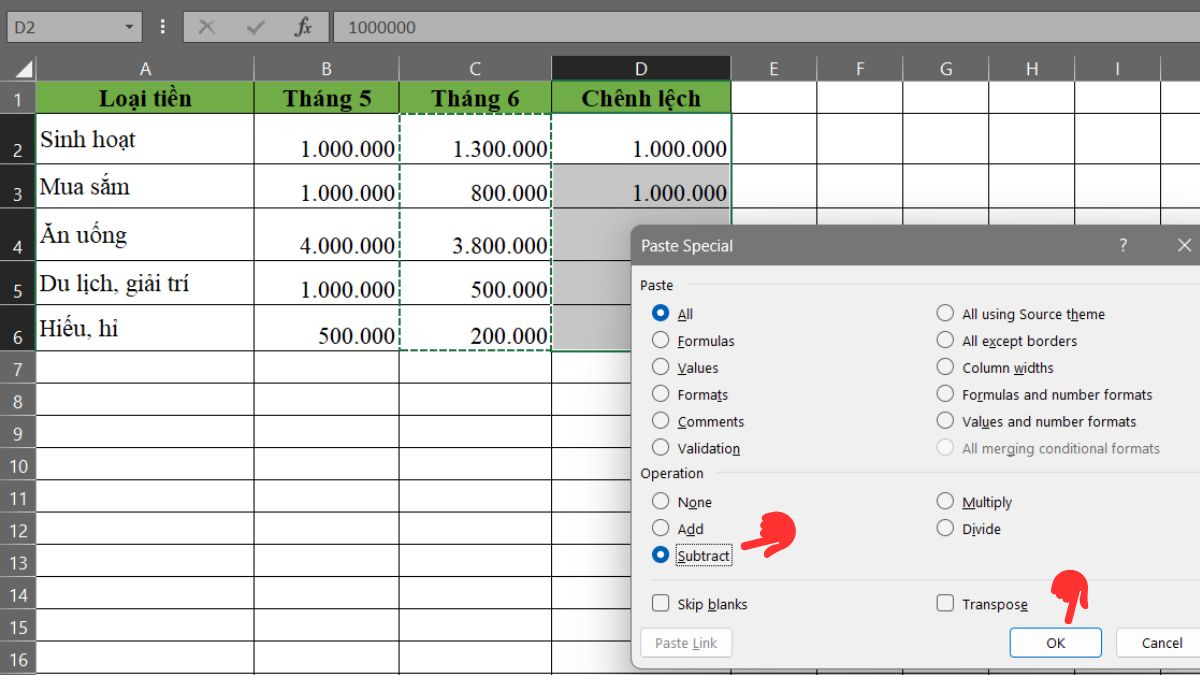Viewport: 1200px width, 675px height.
Task: Select Values and number formats option
Action: [x=945, y=421]
